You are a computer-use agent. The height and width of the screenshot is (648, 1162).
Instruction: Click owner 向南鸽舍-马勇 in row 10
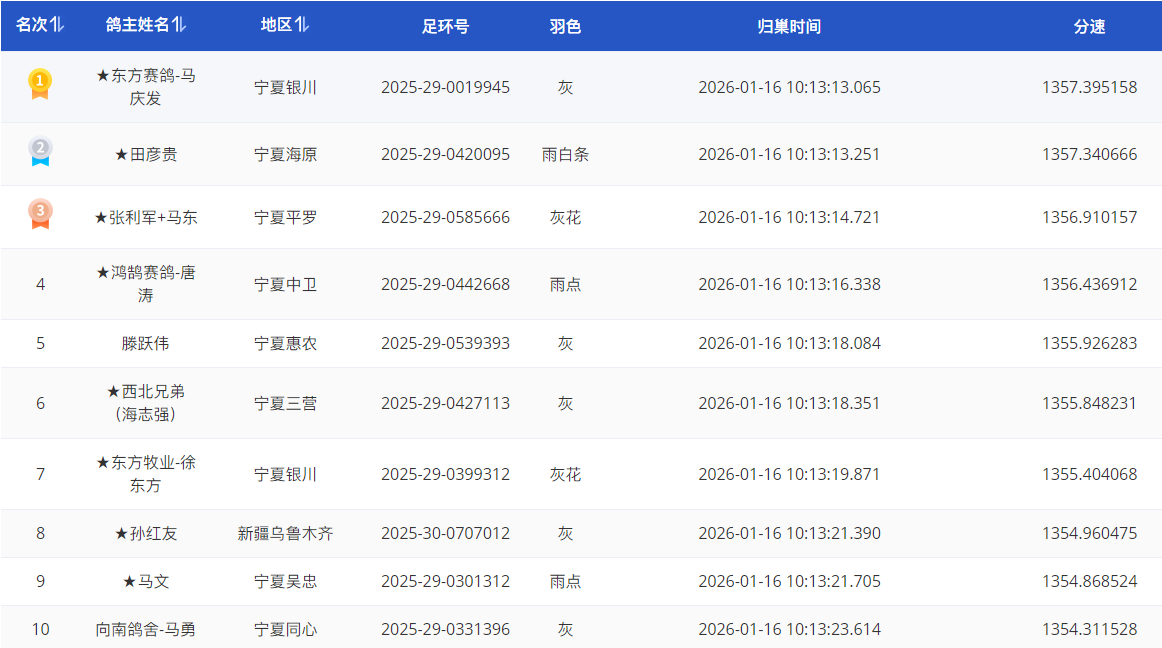coord(145,629)
